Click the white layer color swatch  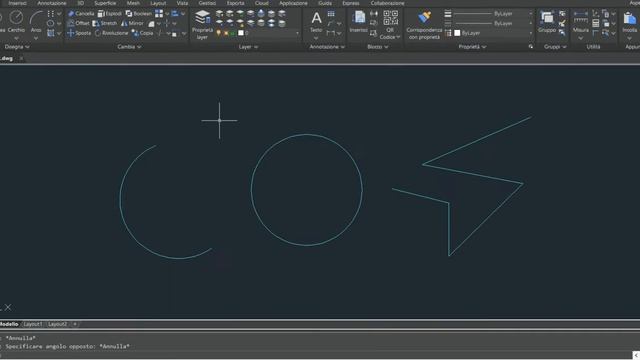pos(241,33)
